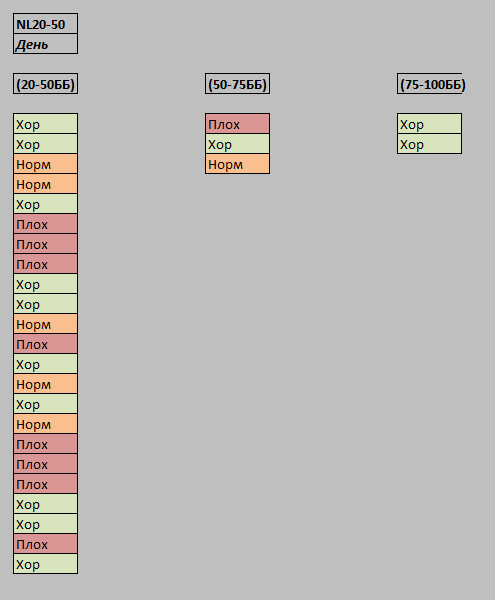
Task: Click the third Норм cell in (20-50ББ) column
Action: tap(46, 324)
